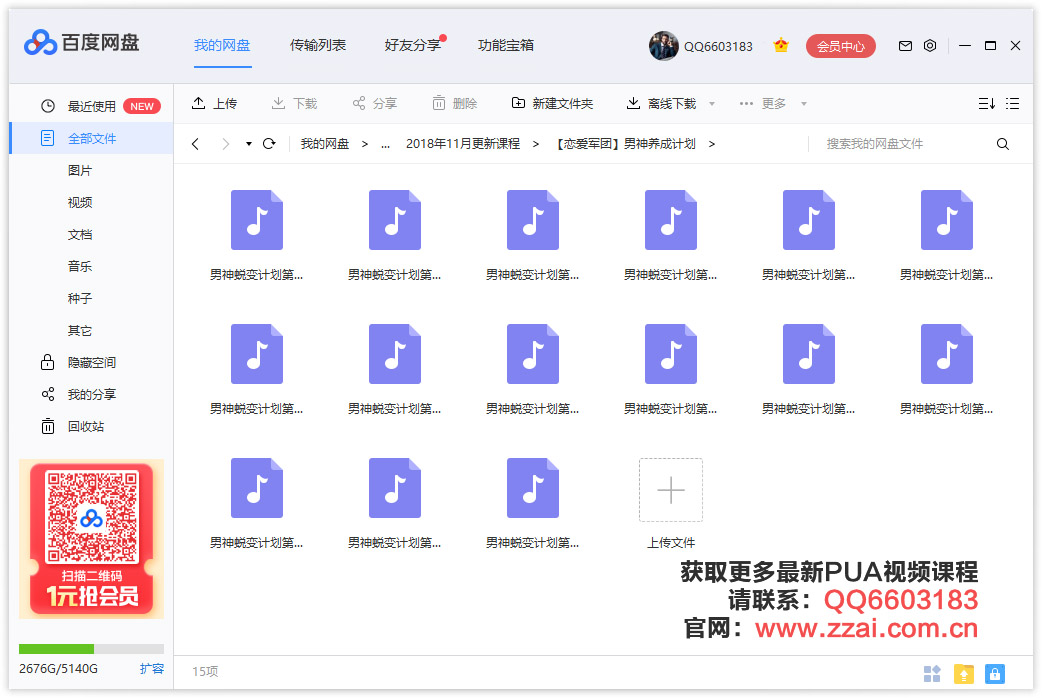1042x698 pixels.
Task: Click the 扩容 expand storage link
Action: pos(152,669)
